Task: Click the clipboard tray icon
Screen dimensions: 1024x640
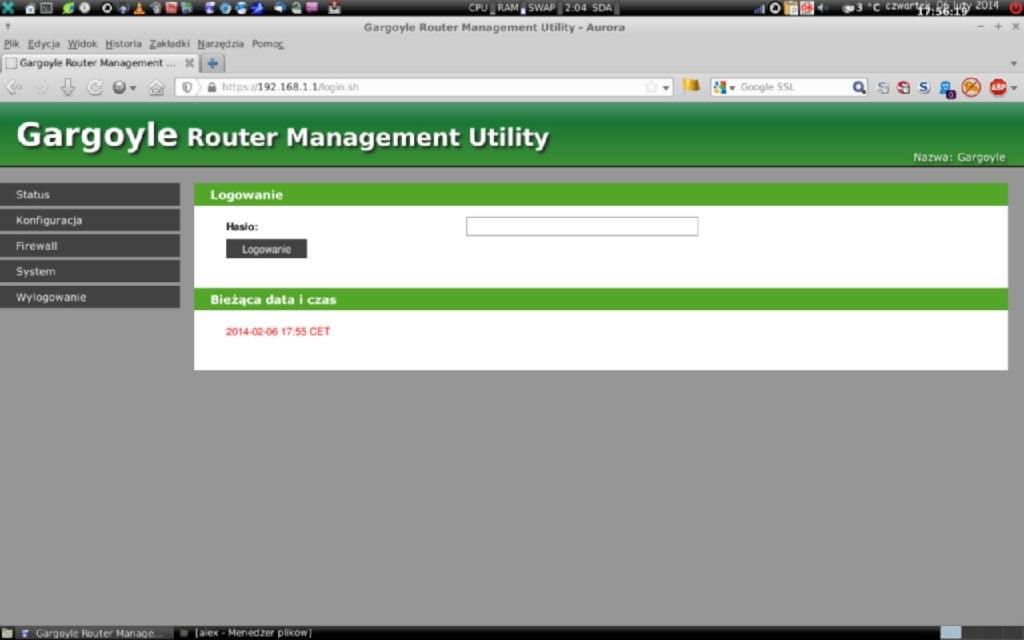Action: click(791, 8)
